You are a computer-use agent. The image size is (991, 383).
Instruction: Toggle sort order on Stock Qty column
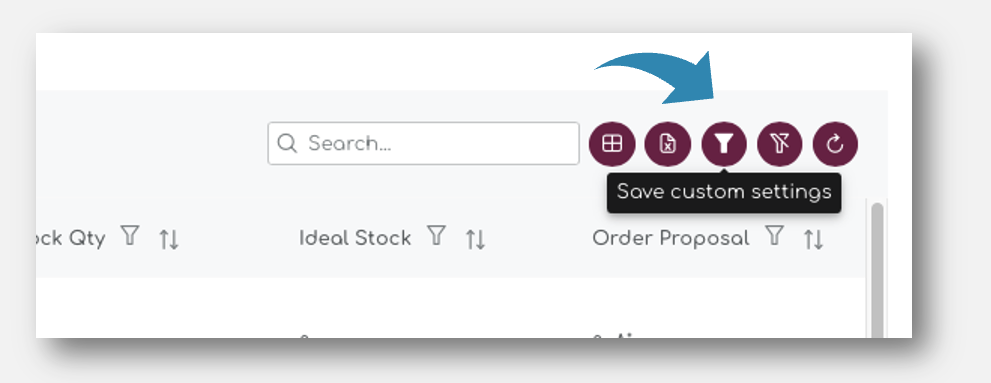tap(169, 239)
